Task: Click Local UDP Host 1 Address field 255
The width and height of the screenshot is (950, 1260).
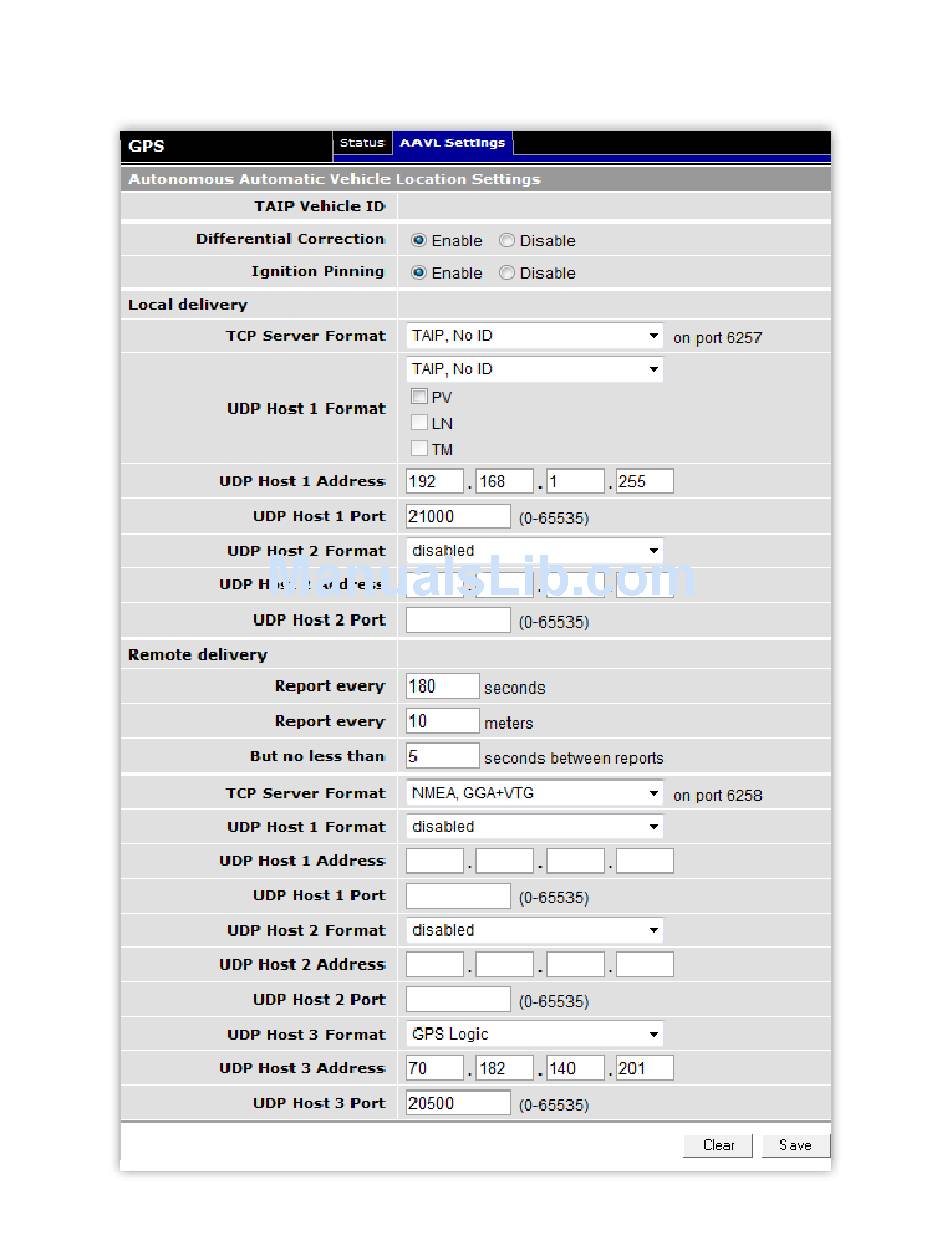Action: tap(645, 481)
